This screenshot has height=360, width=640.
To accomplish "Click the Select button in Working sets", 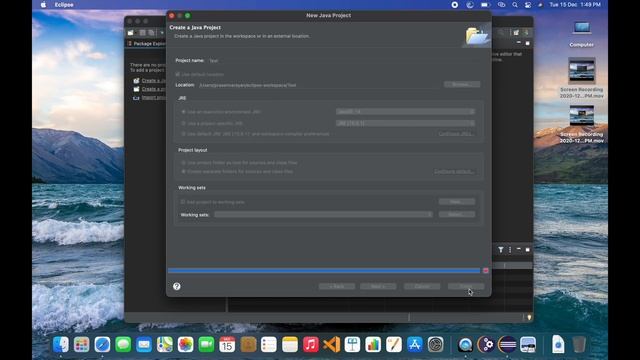I will coord(457,214).
